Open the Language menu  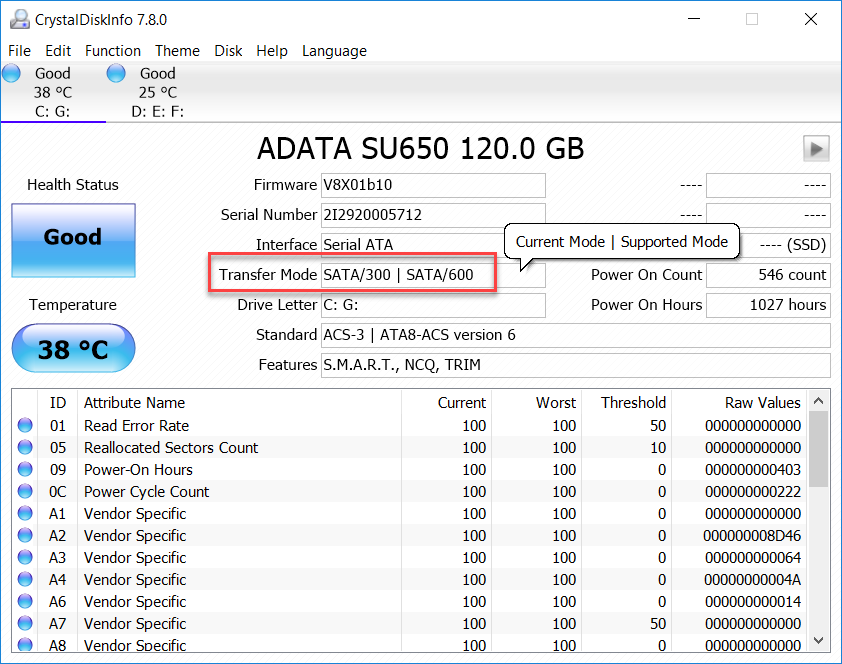(334, 51)
